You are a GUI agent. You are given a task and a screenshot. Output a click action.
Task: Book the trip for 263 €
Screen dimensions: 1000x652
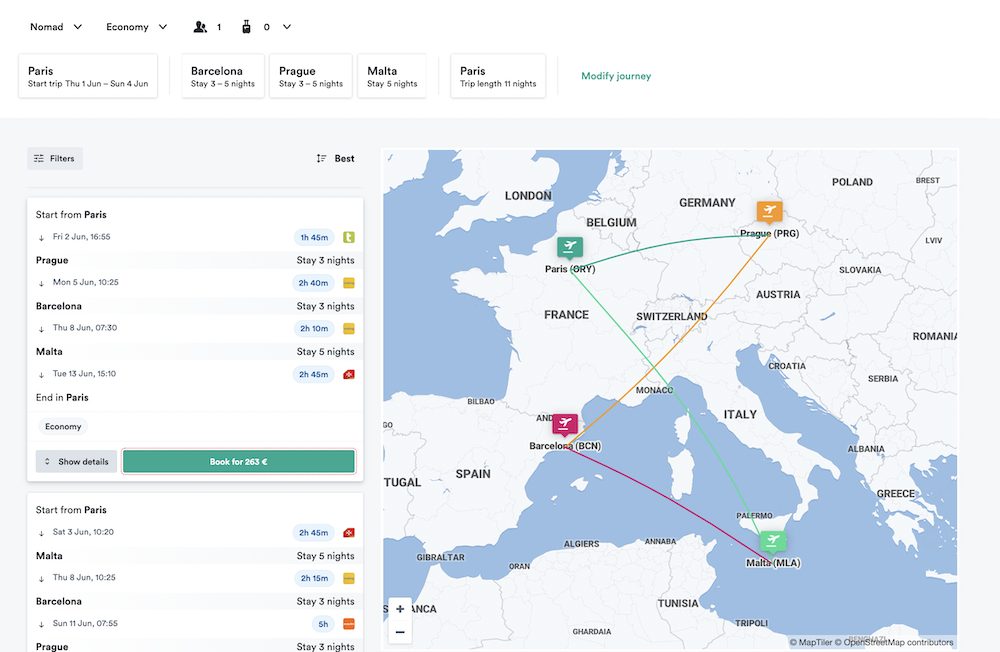pos(238,462)
